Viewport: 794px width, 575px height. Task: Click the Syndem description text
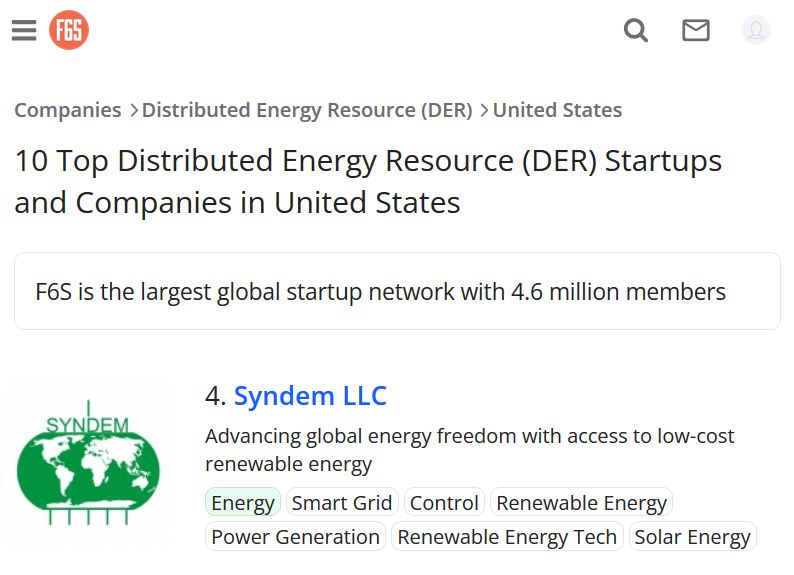coord(469,449)
